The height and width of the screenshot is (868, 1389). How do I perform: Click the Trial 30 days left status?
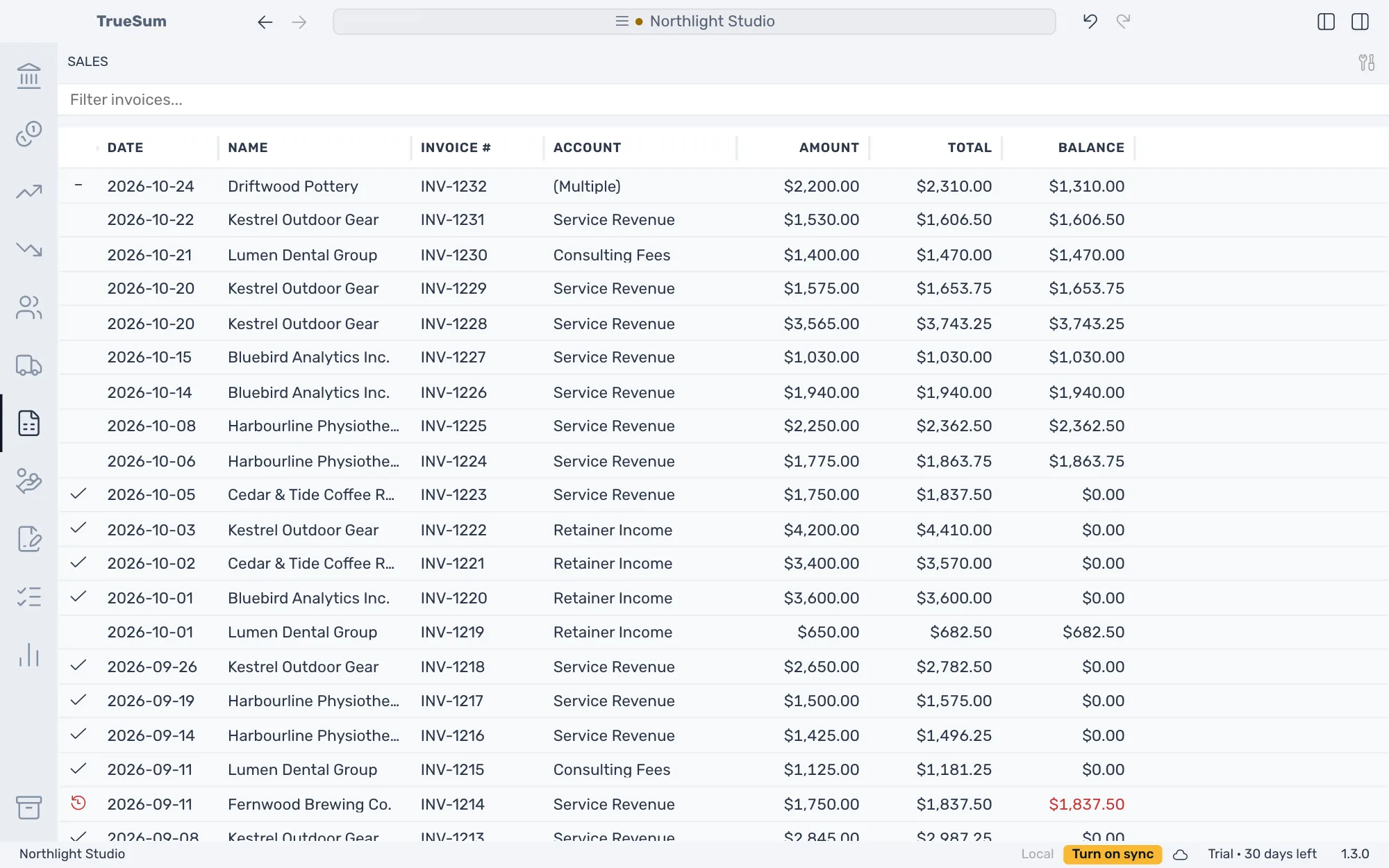[1262, 854]
